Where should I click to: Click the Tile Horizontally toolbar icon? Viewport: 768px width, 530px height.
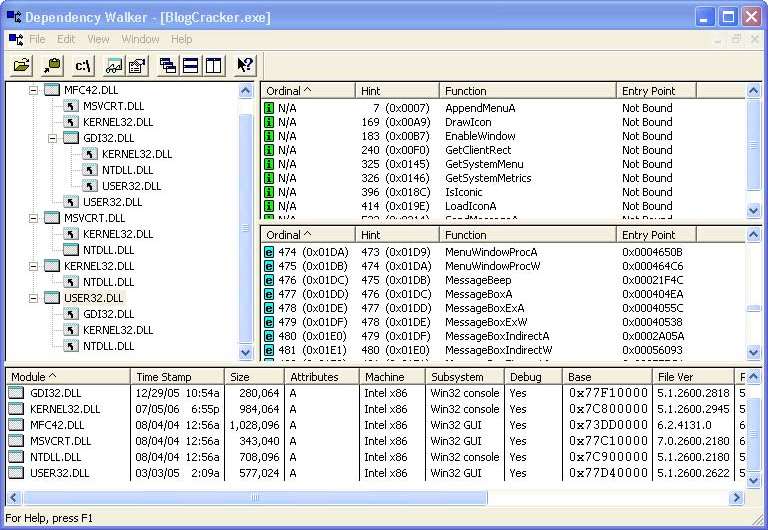tap(191, 65)
